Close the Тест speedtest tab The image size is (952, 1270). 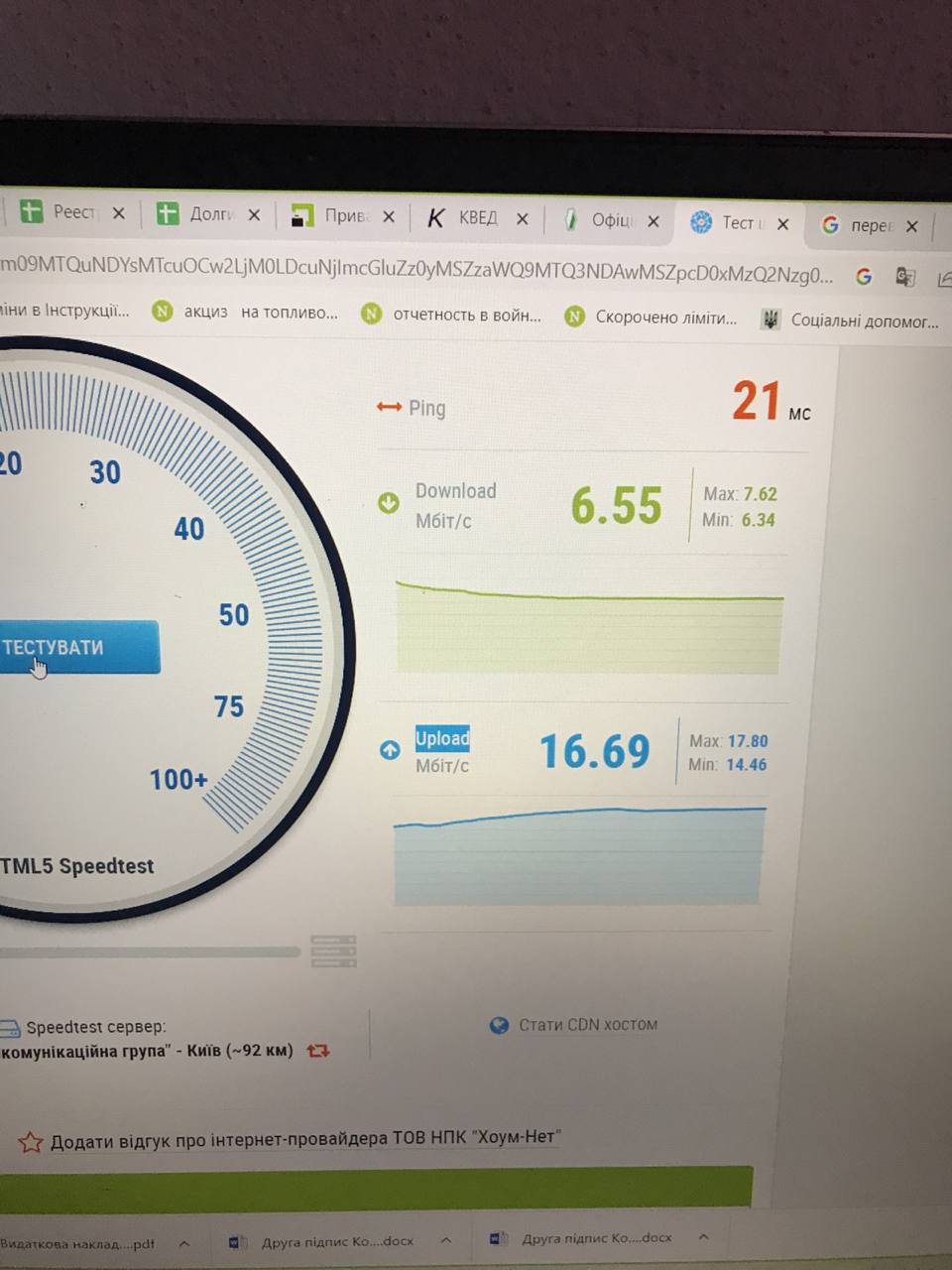(x=783, y=224)
